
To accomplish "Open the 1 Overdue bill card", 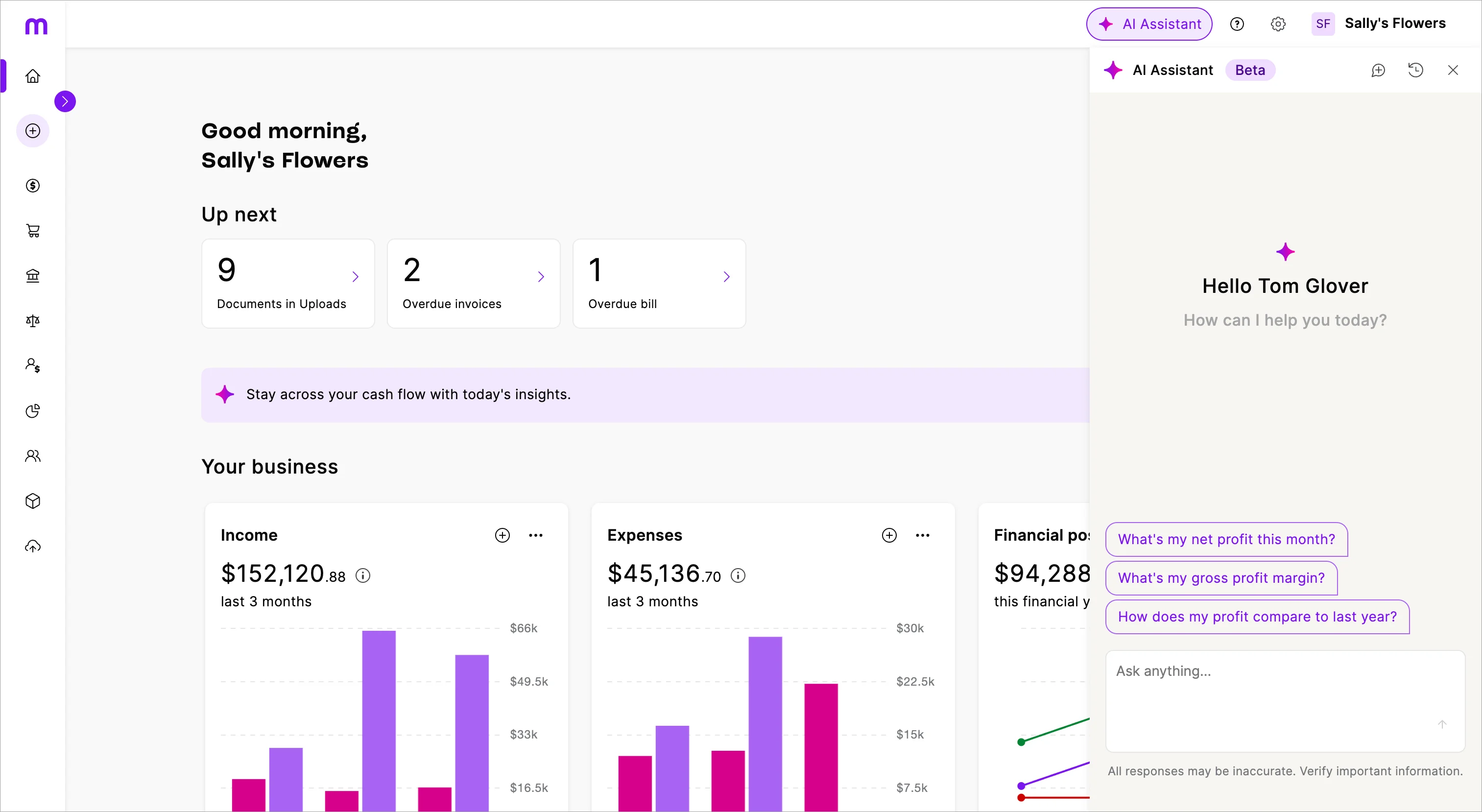I will pos(659,284).
